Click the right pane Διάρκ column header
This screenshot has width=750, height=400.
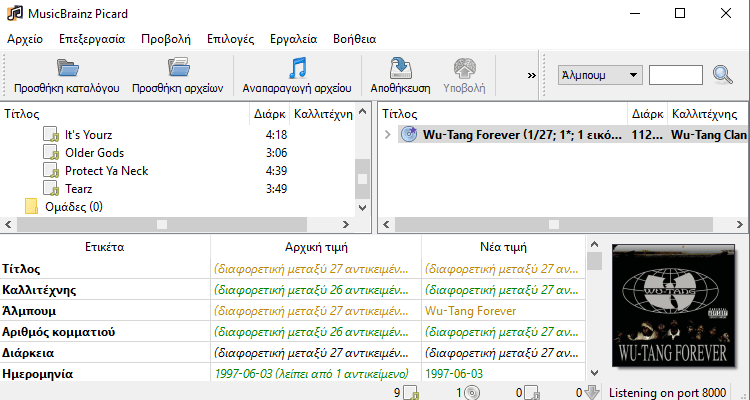pos(648,114)
